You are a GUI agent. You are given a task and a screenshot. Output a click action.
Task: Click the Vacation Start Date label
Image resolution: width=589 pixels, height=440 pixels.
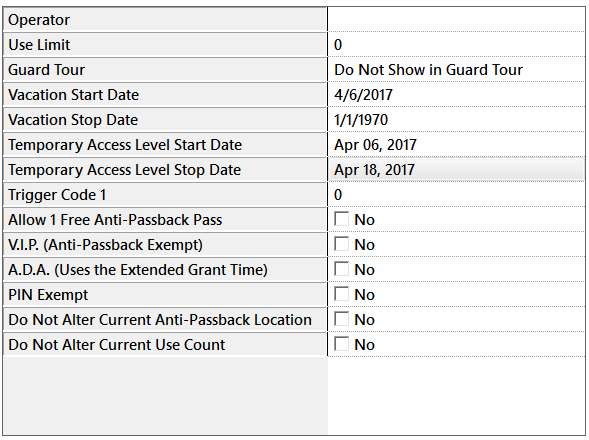click(165, 95)
